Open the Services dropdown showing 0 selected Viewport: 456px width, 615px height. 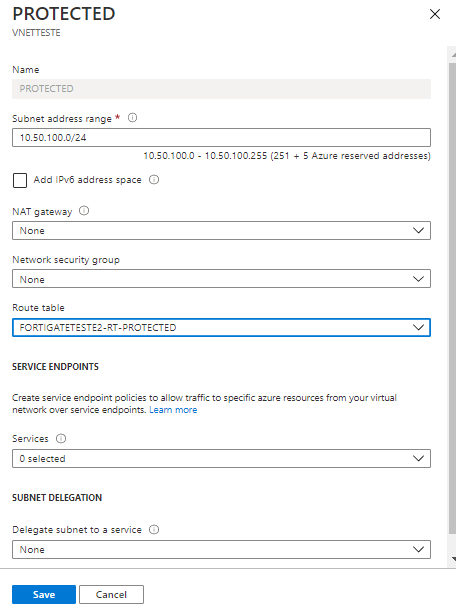pos(222,459)
